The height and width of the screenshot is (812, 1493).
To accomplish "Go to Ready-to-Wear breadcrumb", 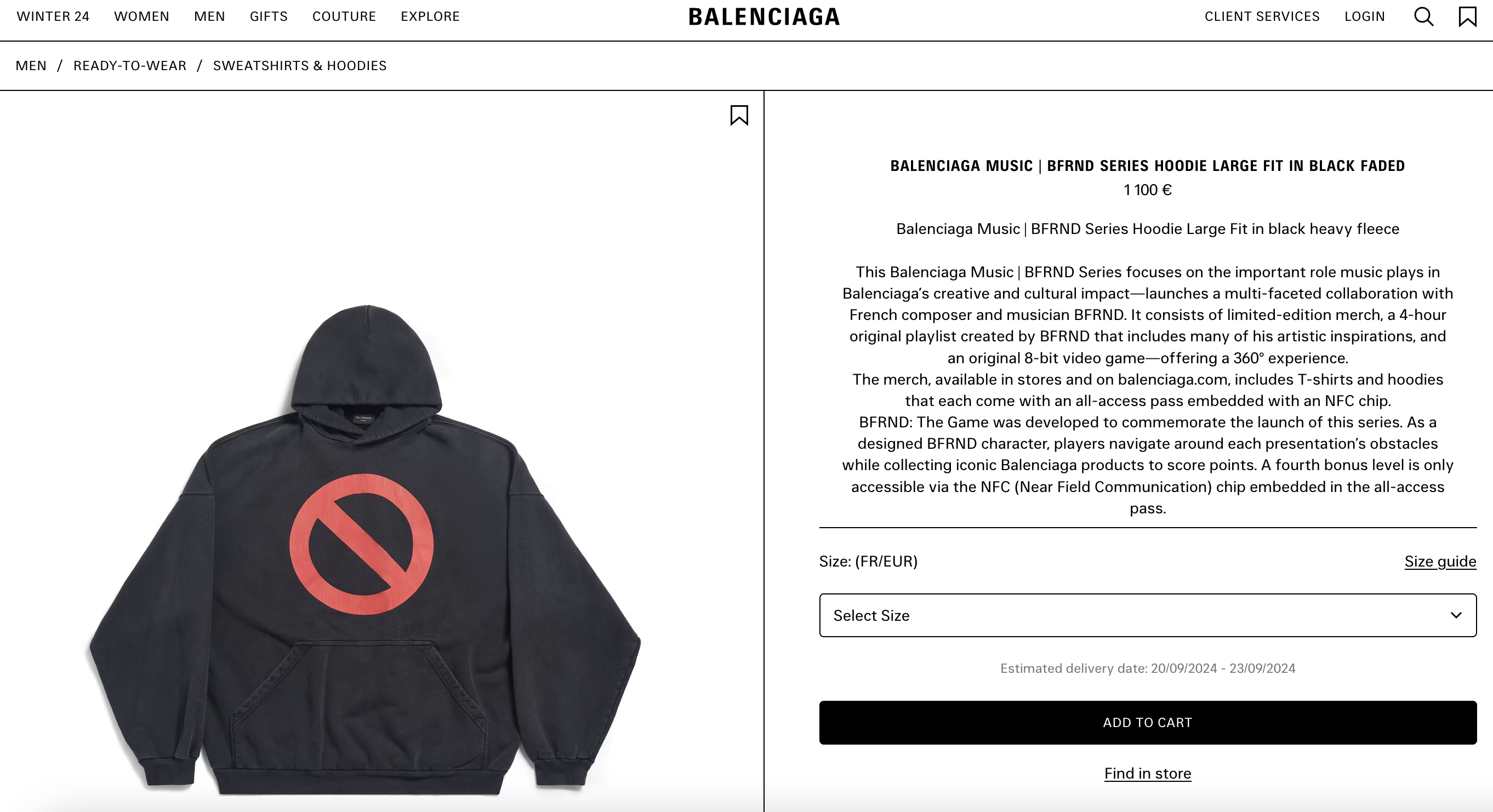I will pyautogui.click(x=130, y=66).
